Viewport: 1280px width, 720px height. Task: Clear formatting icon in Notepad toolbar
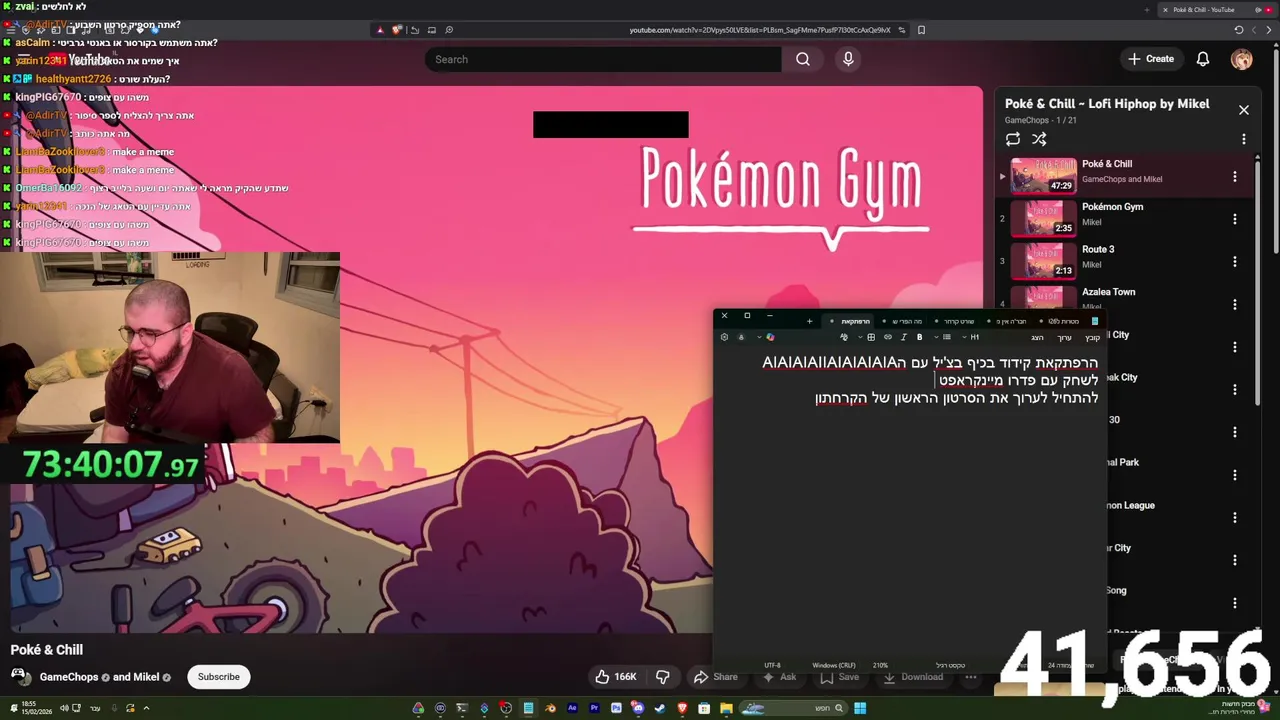point(844,337)
